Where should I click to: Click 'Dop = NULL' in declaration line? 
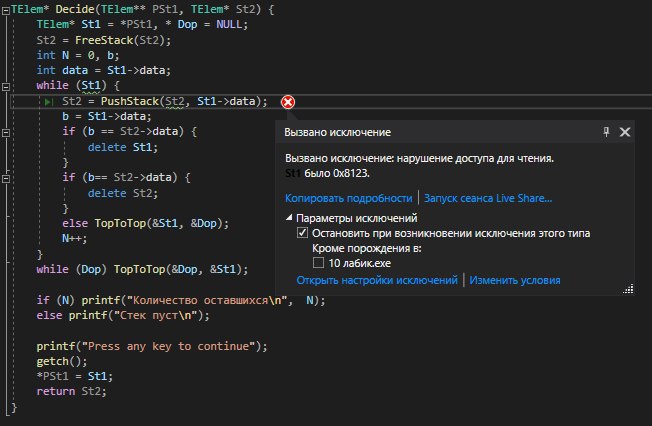(210, 24)
